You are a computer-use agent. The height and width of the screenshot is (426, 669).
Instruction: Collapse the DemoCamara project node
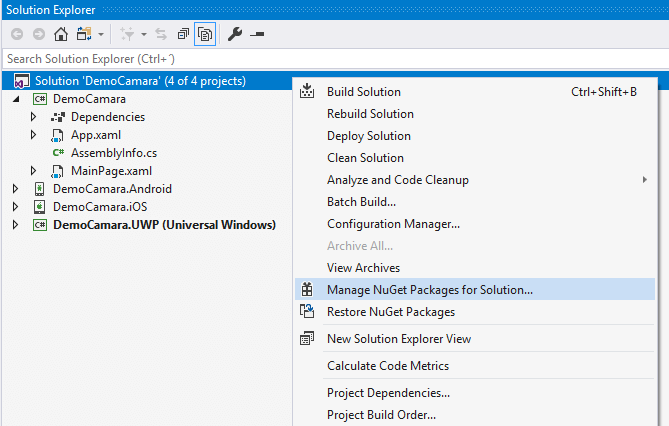[16, 99]
